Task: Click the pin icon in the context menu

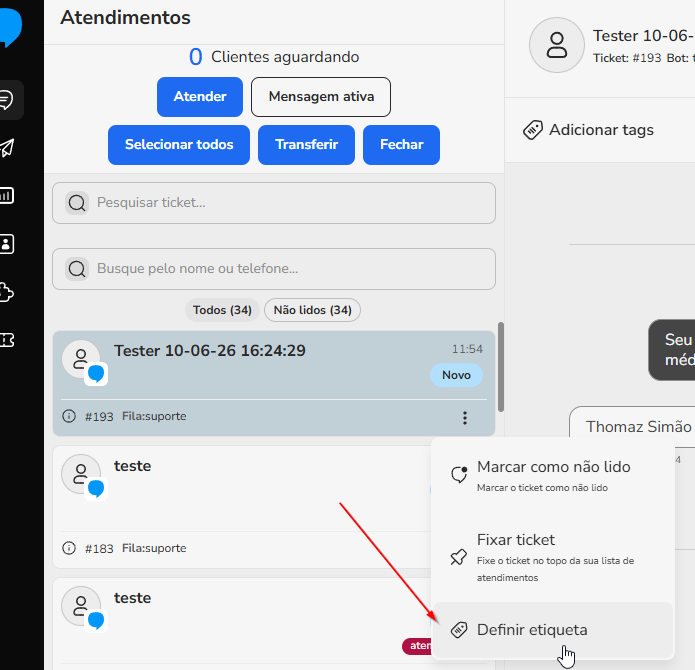Action: click(459, 557)
